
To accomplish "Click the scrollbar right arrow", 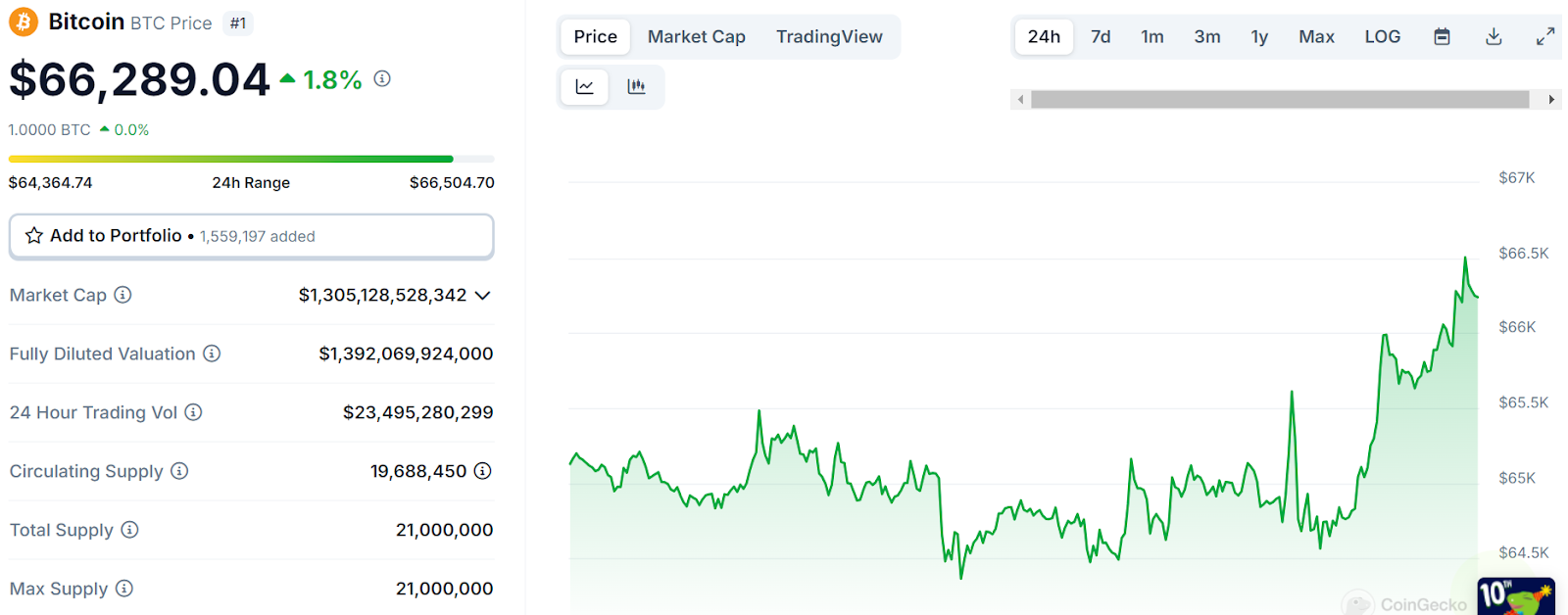I will point(1551,99).
